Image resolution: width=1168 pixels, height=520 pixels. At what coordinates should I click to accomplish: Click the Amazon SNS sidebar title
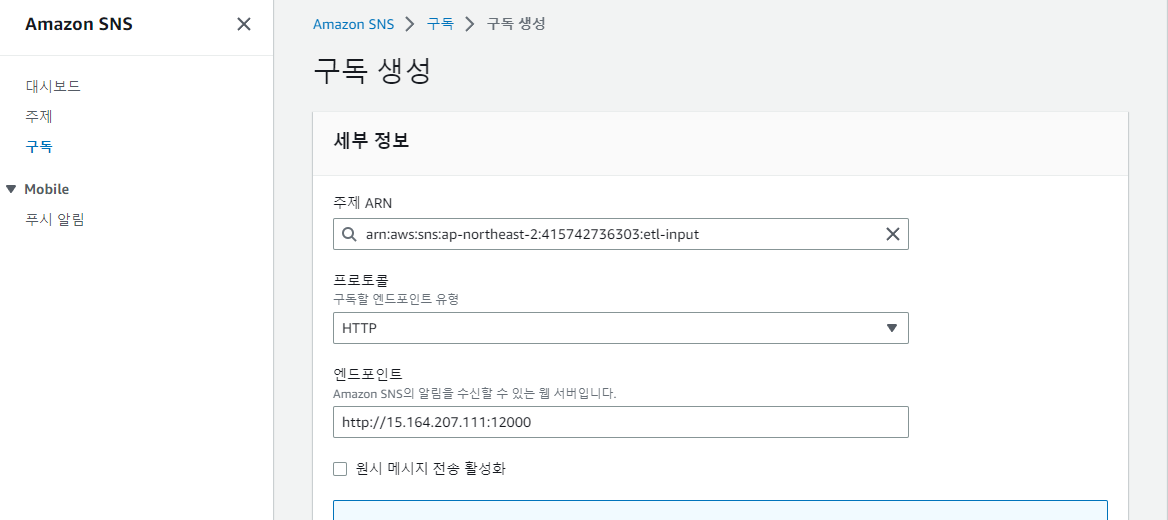[79, 24]
